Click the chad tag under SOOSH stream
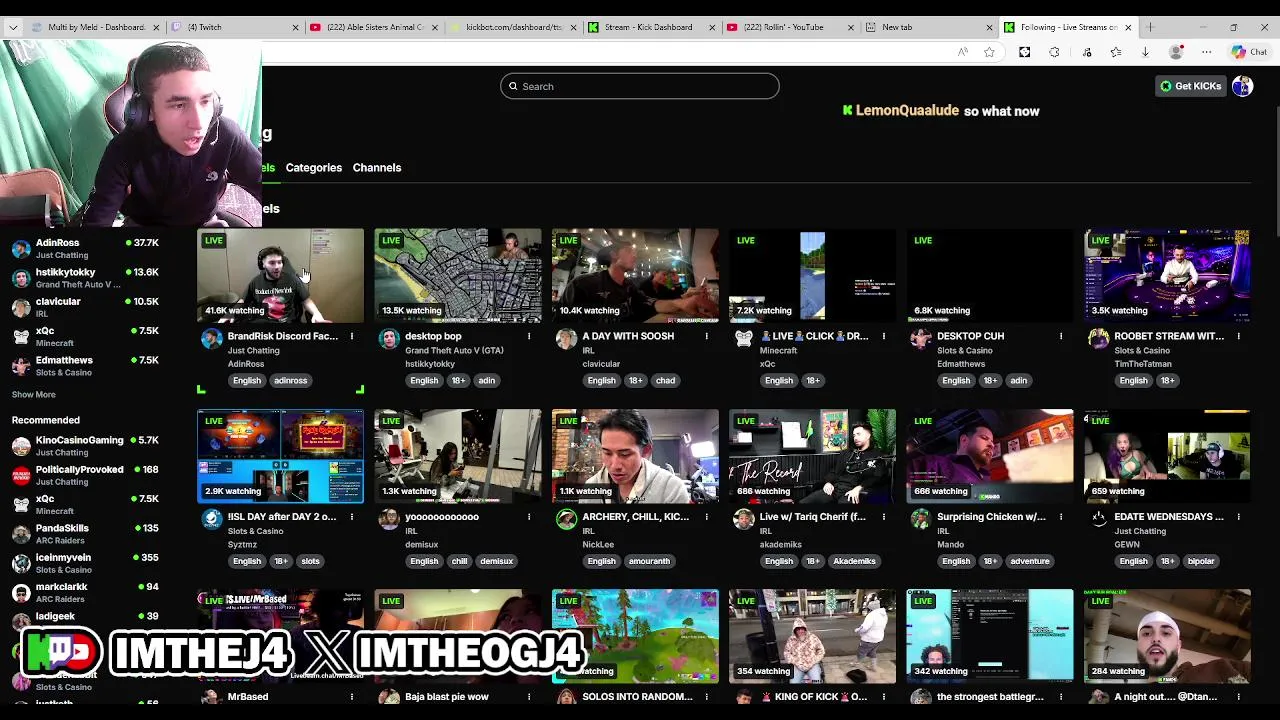The width and height of the screenshot is (1280, 720). tap(665, 380)
